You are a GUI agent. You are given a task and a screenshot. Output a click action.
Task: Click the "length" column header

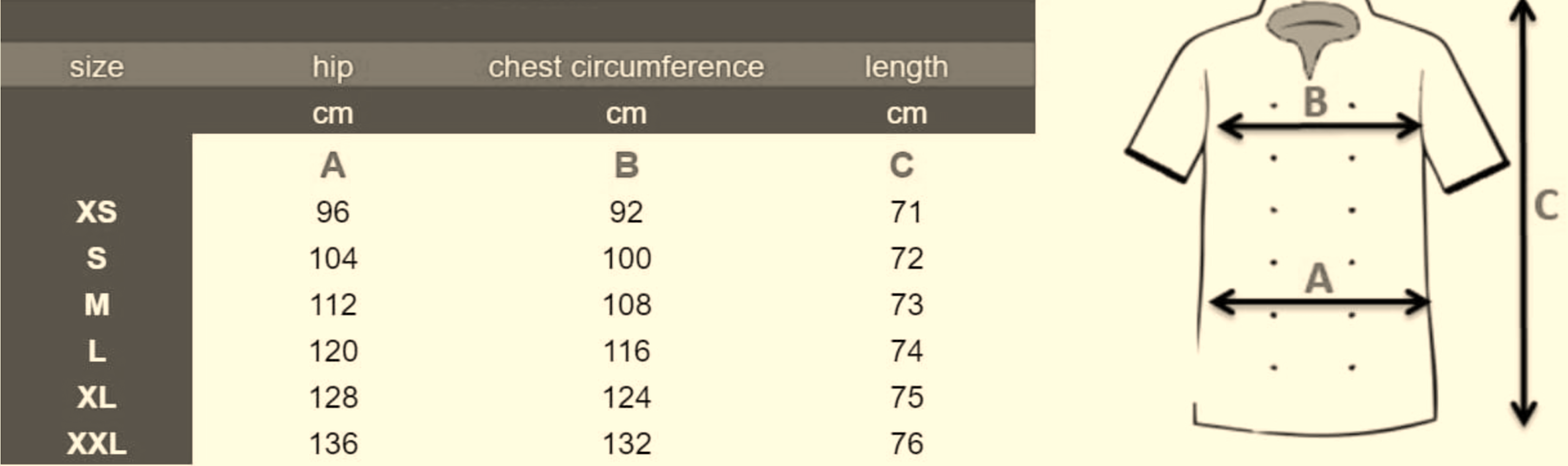point(906,67)
